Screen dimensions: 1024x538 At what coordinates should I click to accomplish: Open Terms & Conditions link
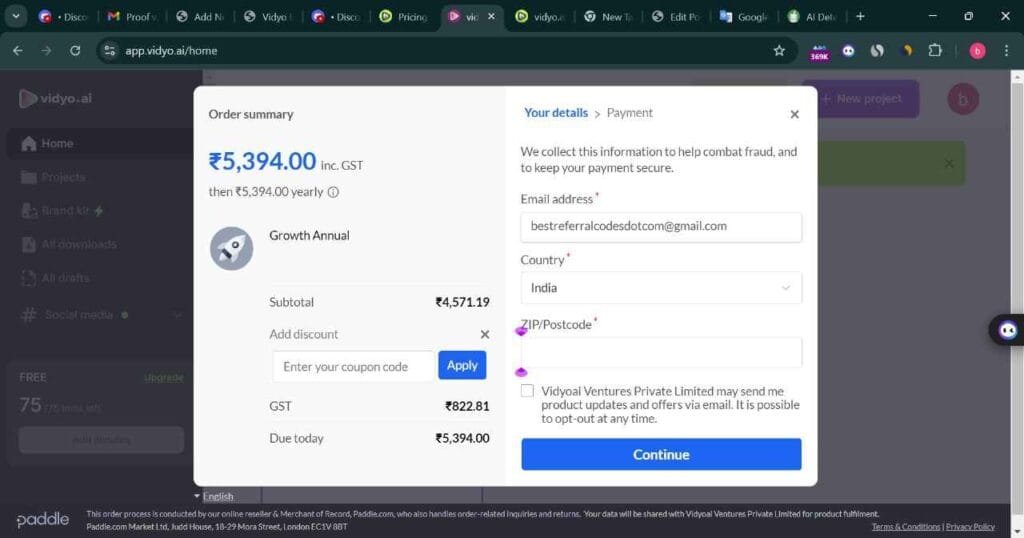[x=906, y=527]
